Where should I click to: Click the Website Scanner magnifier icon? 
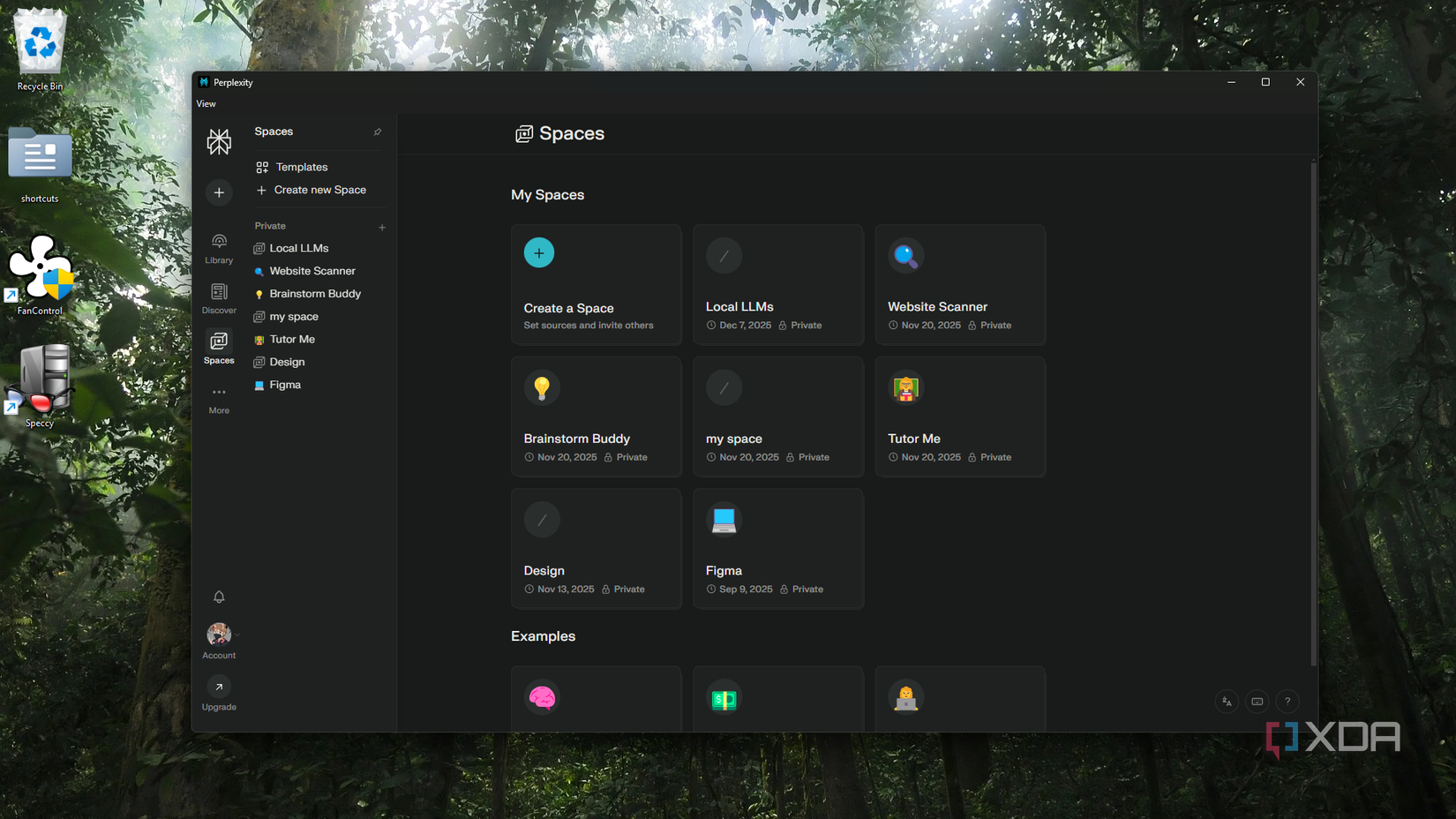905,256
